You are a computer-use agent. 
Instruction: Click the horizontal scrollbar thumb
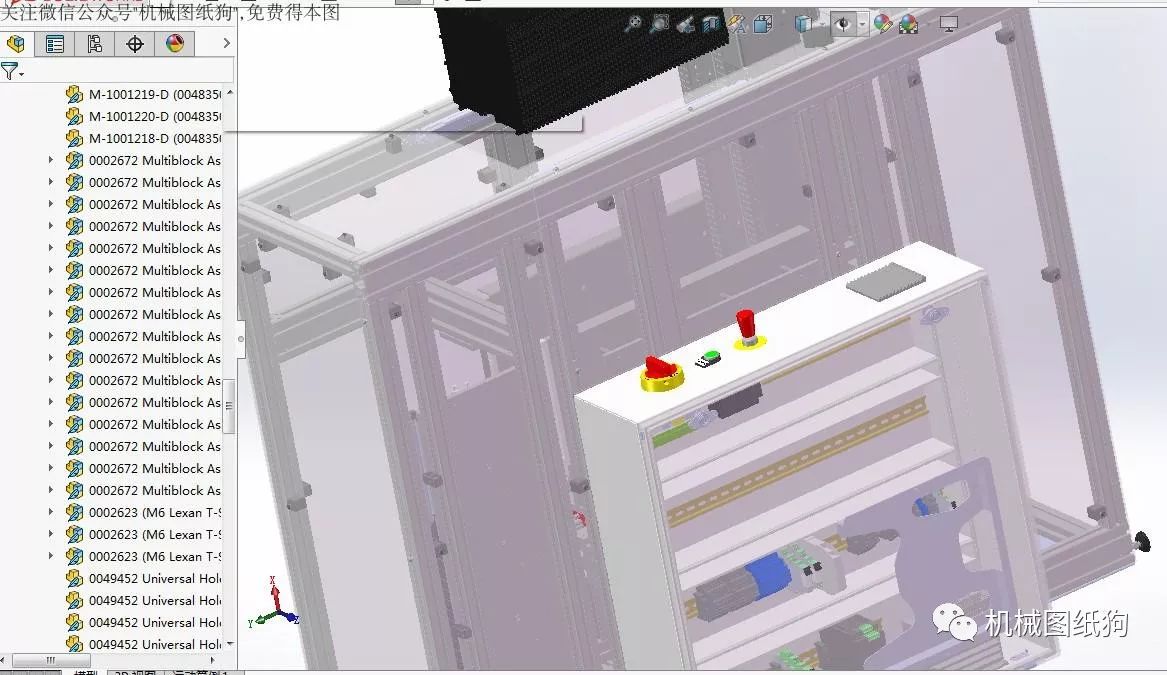(x=51, y=660)
